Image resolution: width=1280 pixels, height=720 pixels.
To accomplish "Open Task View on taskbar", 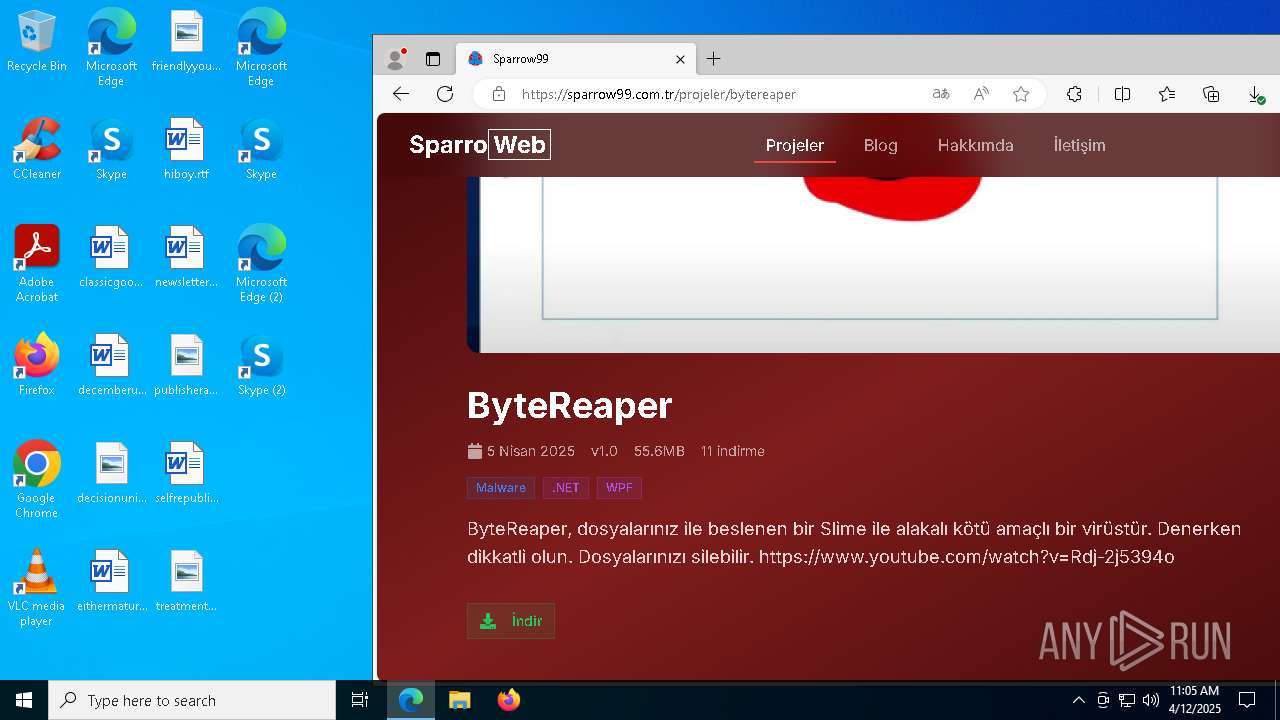I will pos(360,700).
